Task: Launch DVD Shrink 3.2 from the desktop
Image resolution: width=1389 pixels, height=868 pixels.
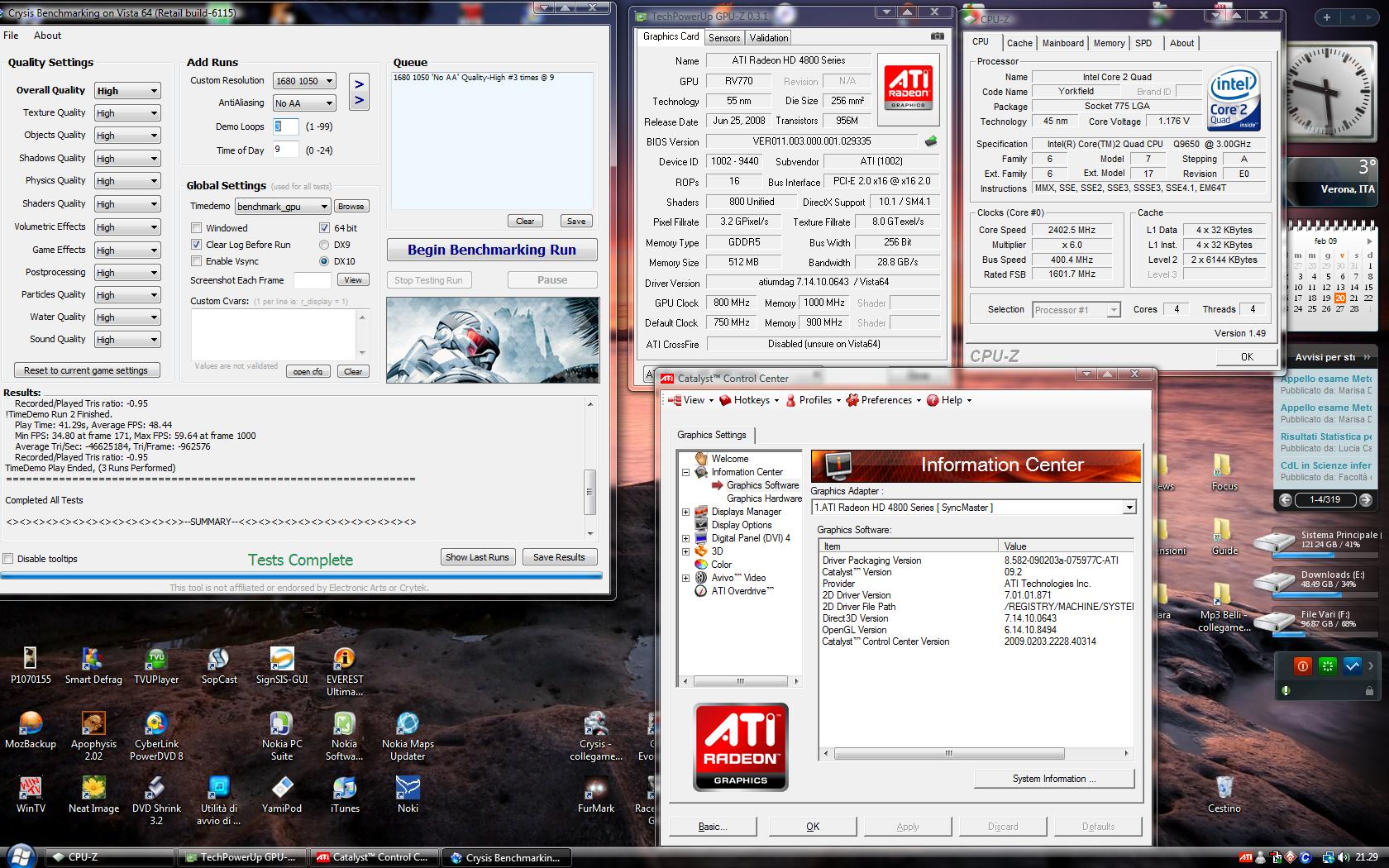Action: 156,800
